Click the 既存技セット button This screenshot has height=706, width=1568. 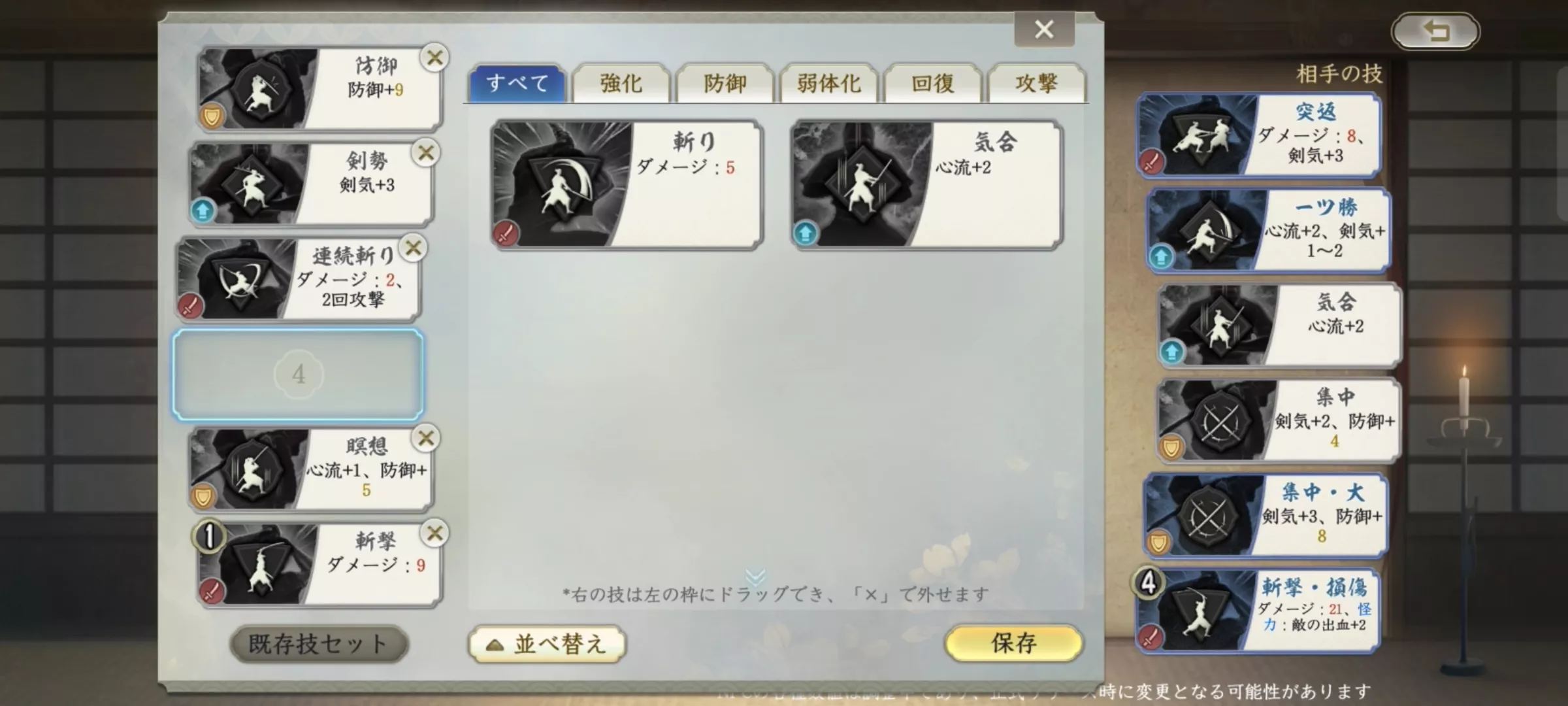[319, 644]
